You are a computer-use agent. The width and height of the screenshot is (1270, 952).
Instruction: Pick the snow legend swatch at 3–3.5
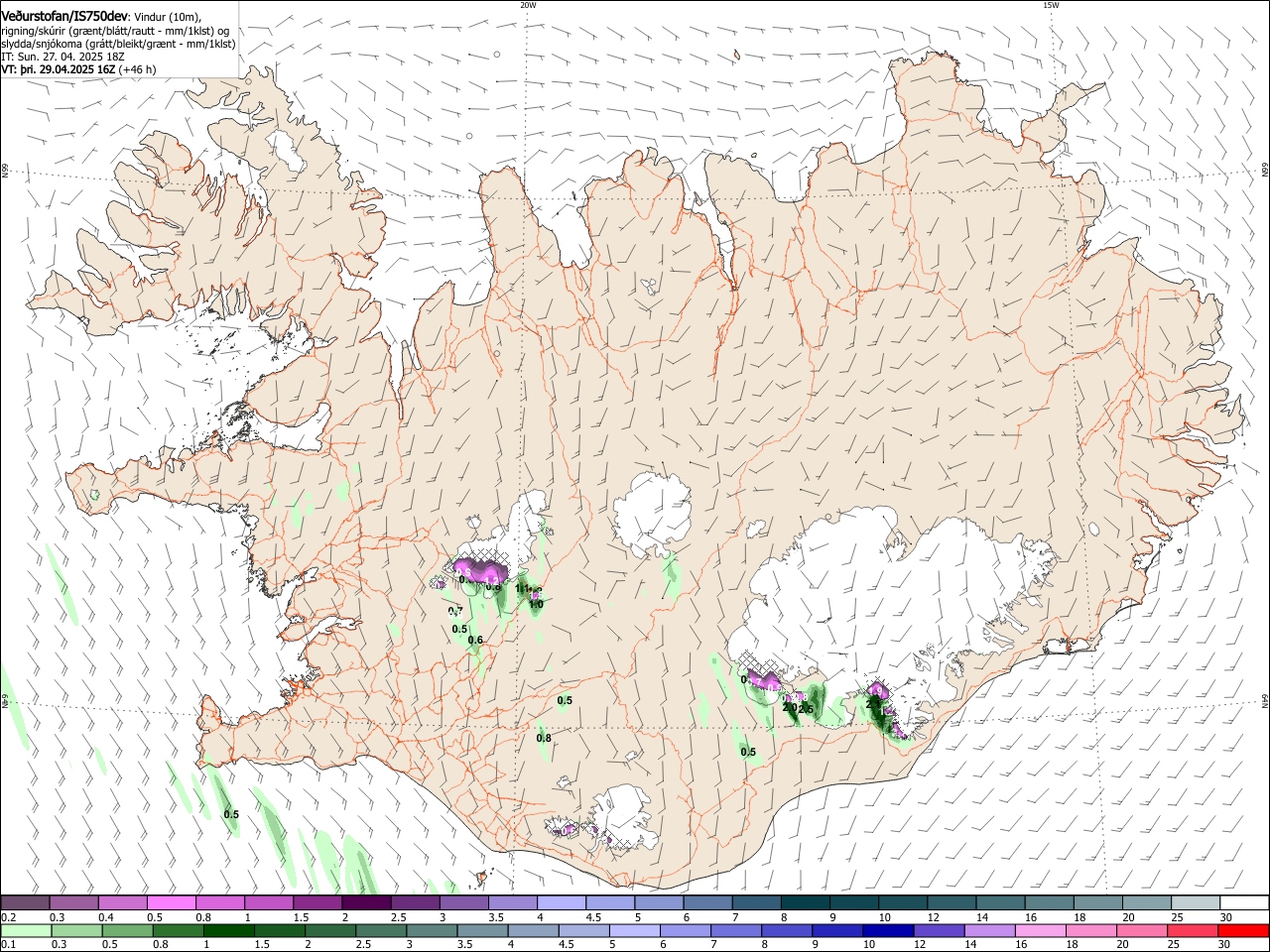tap(464, 903)
